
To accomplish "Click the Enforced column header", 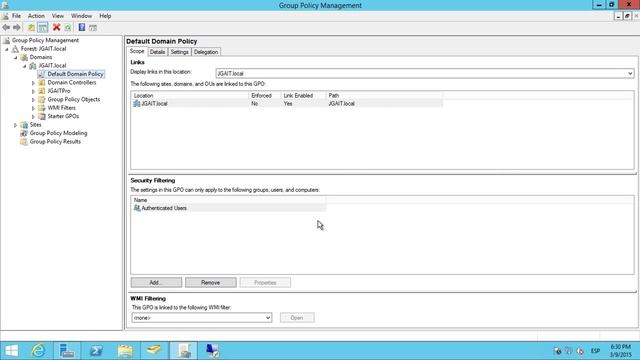I will pos(264,96).
